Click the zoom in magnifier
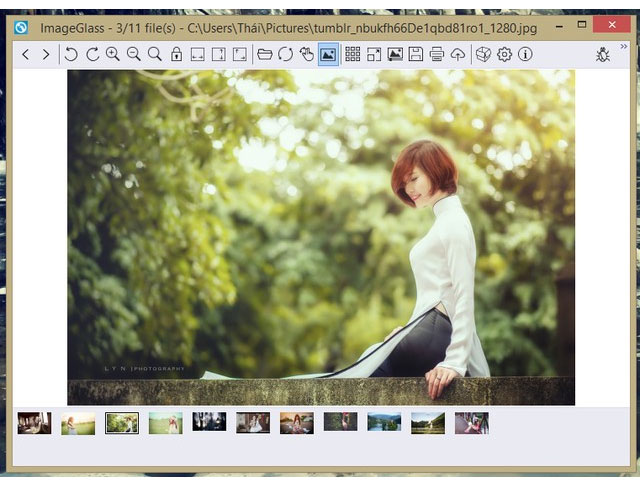The image size is (640, 487). pyautogui.click(x=113, y=54)
